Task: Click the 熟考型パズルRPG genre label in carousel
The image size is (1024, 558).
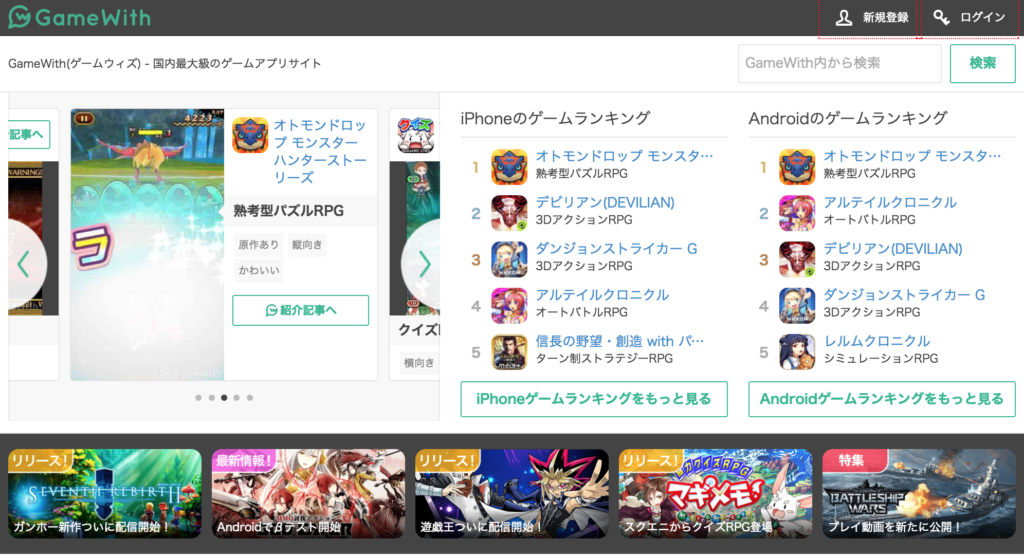Action: [x=289, y=211]
